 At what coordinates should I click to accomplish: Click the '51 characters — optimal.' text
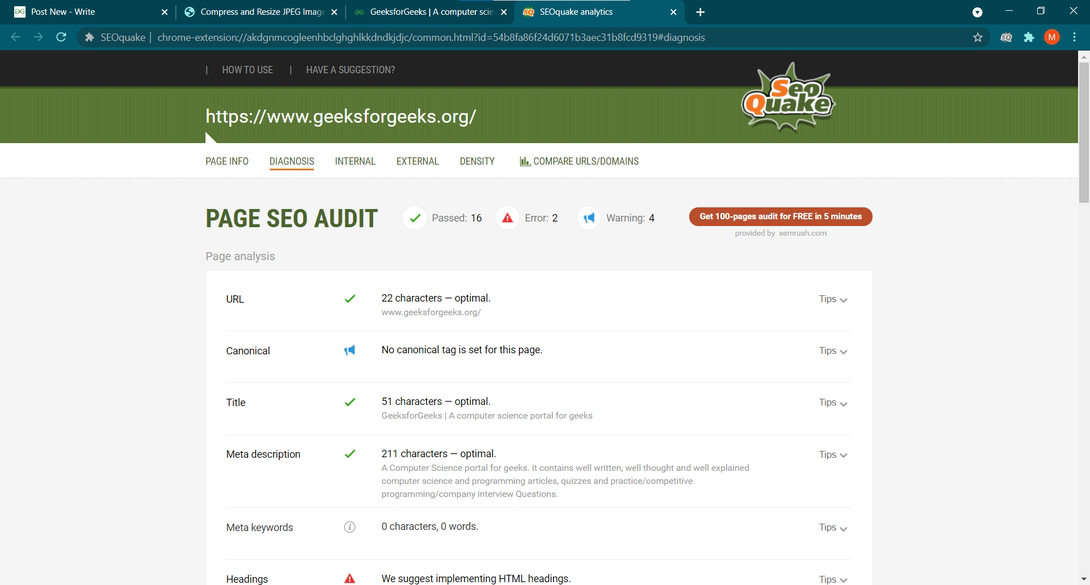coord(436,402)
